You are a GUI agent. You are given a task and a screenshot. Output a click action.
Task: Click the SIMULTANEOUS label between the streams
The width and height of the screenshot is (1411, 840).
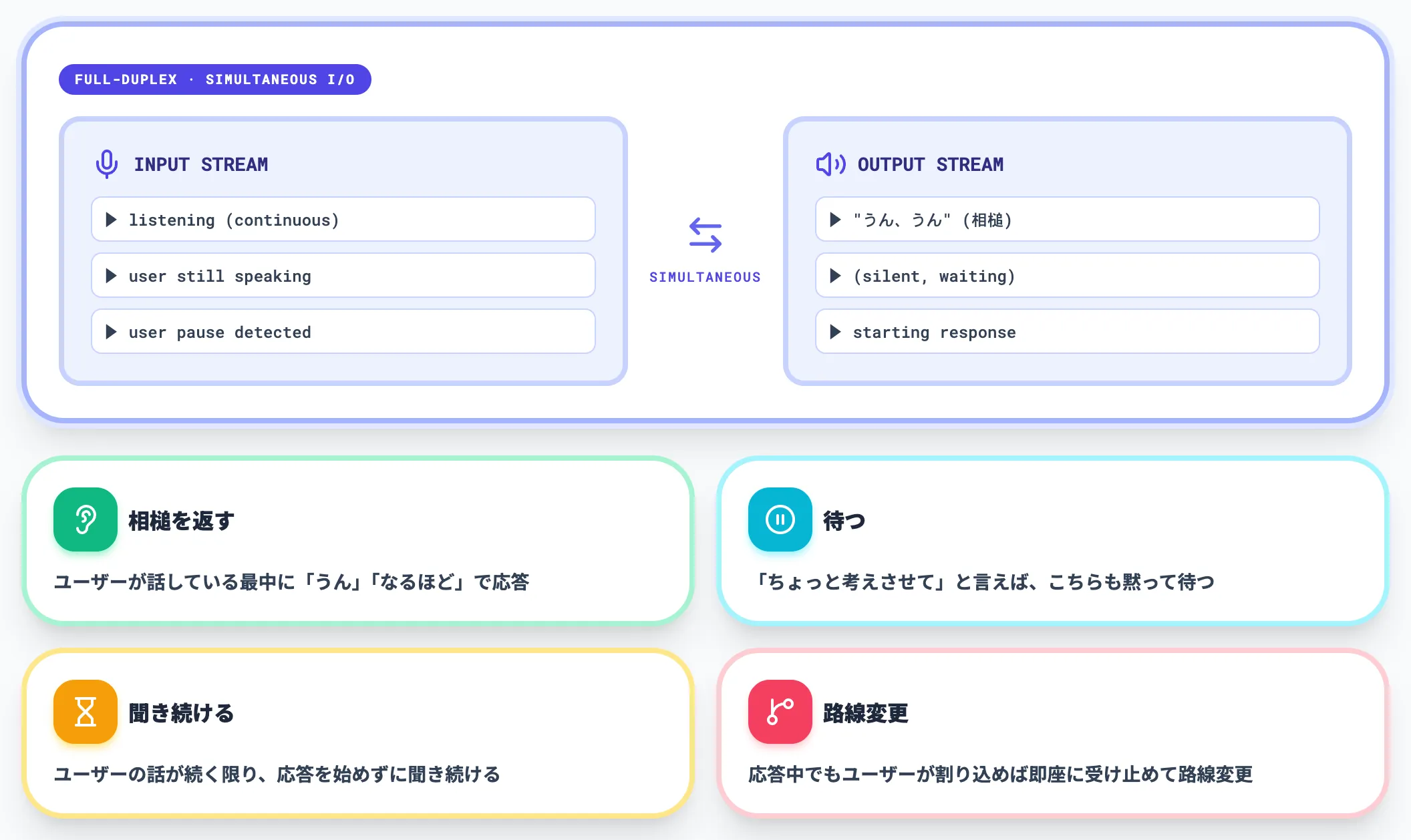point(705,277)
